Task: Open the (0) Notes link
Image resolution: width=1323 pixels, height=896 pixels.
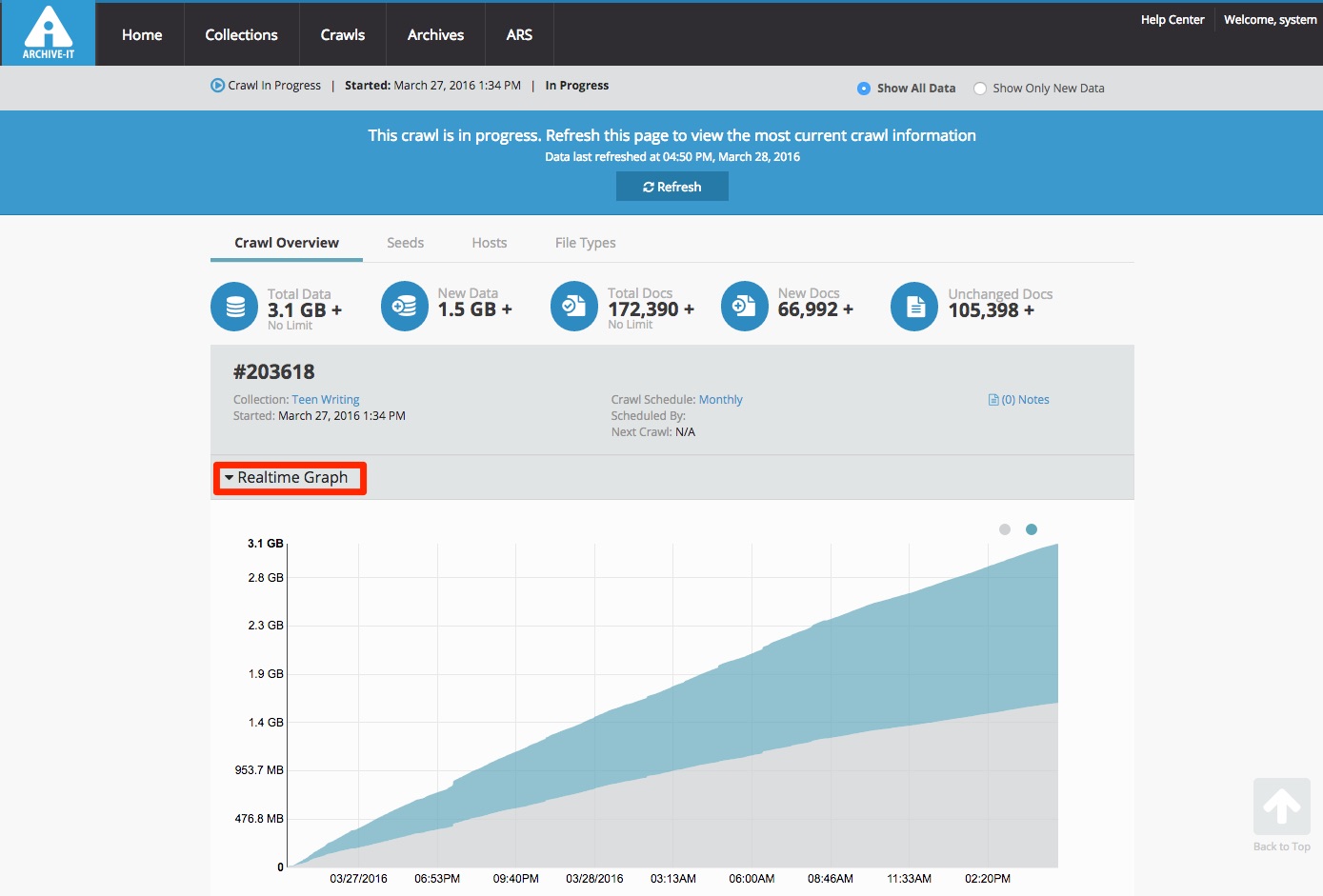Action: point(1019,400)
